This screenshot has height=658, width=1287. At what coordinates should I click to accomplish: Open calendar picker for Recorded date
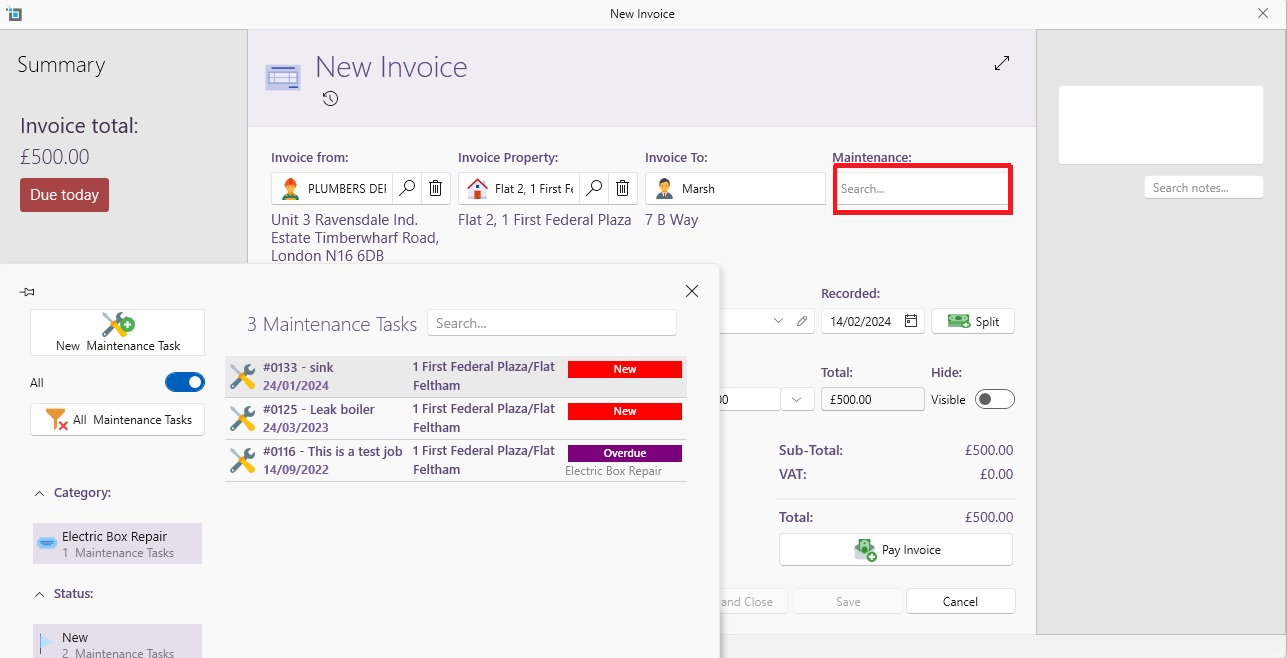[910, 321]
